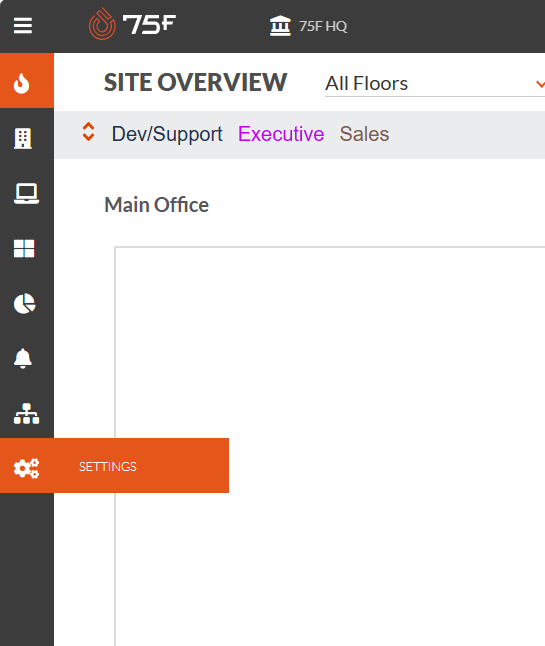Click the settings gears icon
The width and height of the screenshot is (545, 646).
pyautogui.click(x=26, y=468)
